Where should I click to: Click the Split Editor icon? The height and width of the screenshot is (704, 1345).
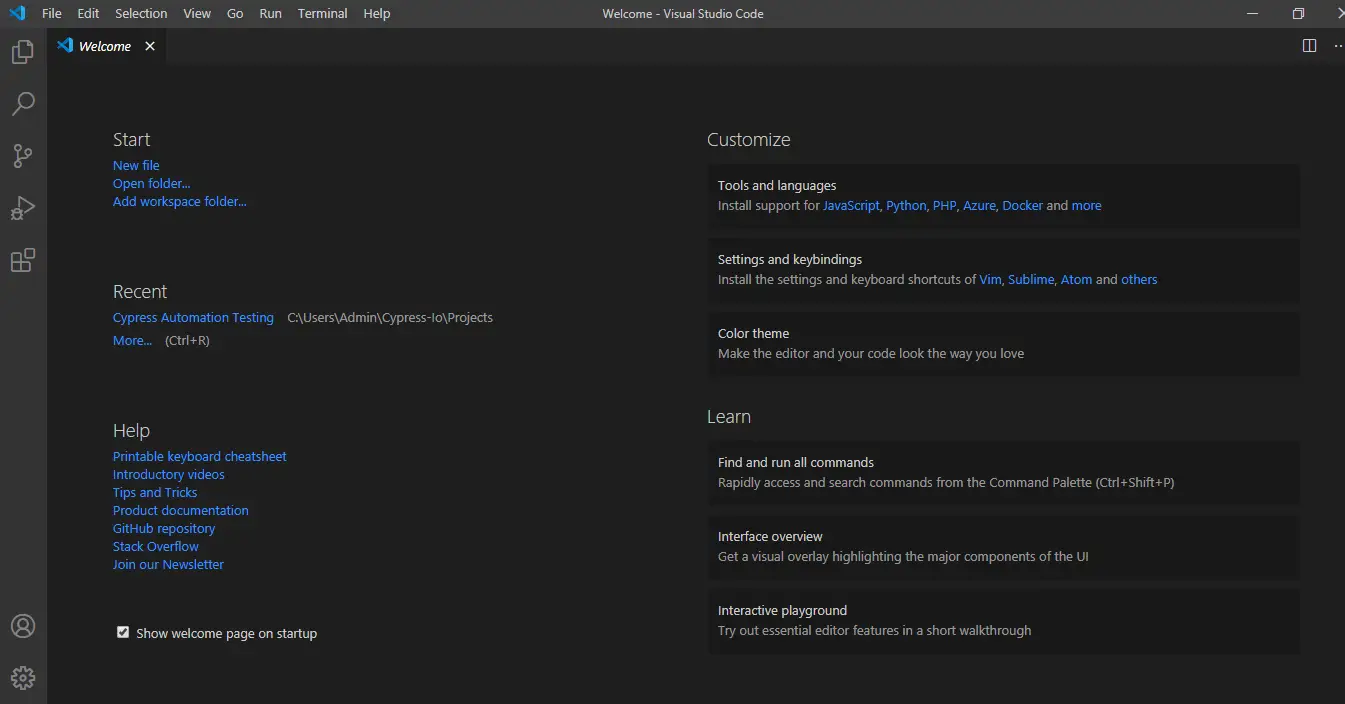click(1310, 45)
